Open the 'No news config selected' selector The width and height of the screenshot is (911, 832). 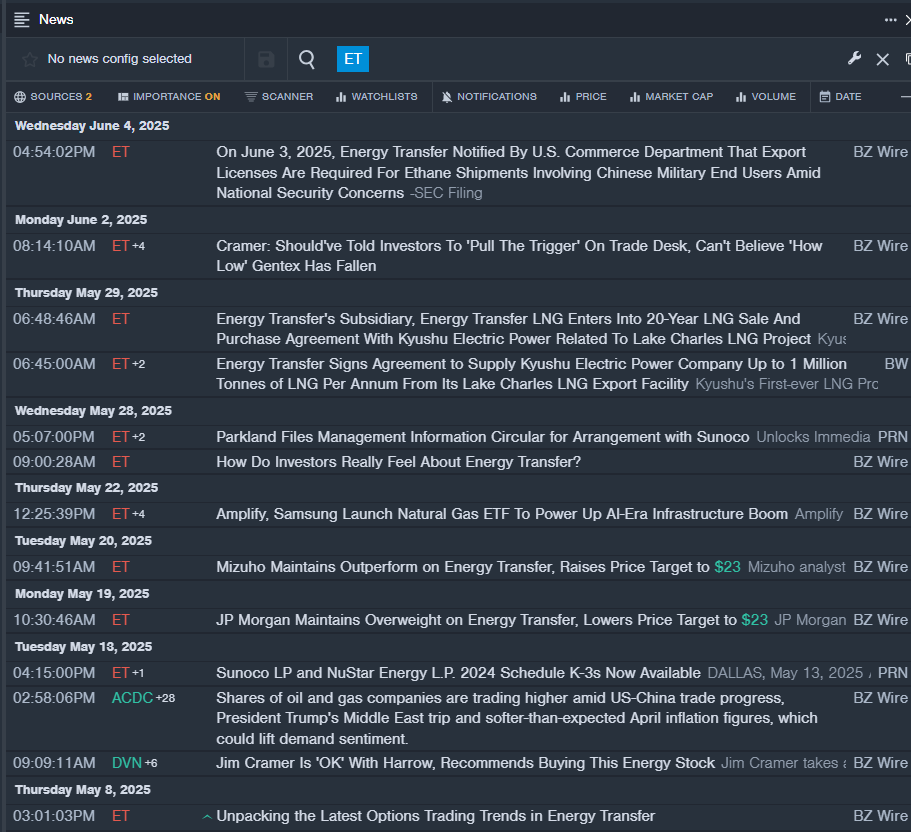120,59
